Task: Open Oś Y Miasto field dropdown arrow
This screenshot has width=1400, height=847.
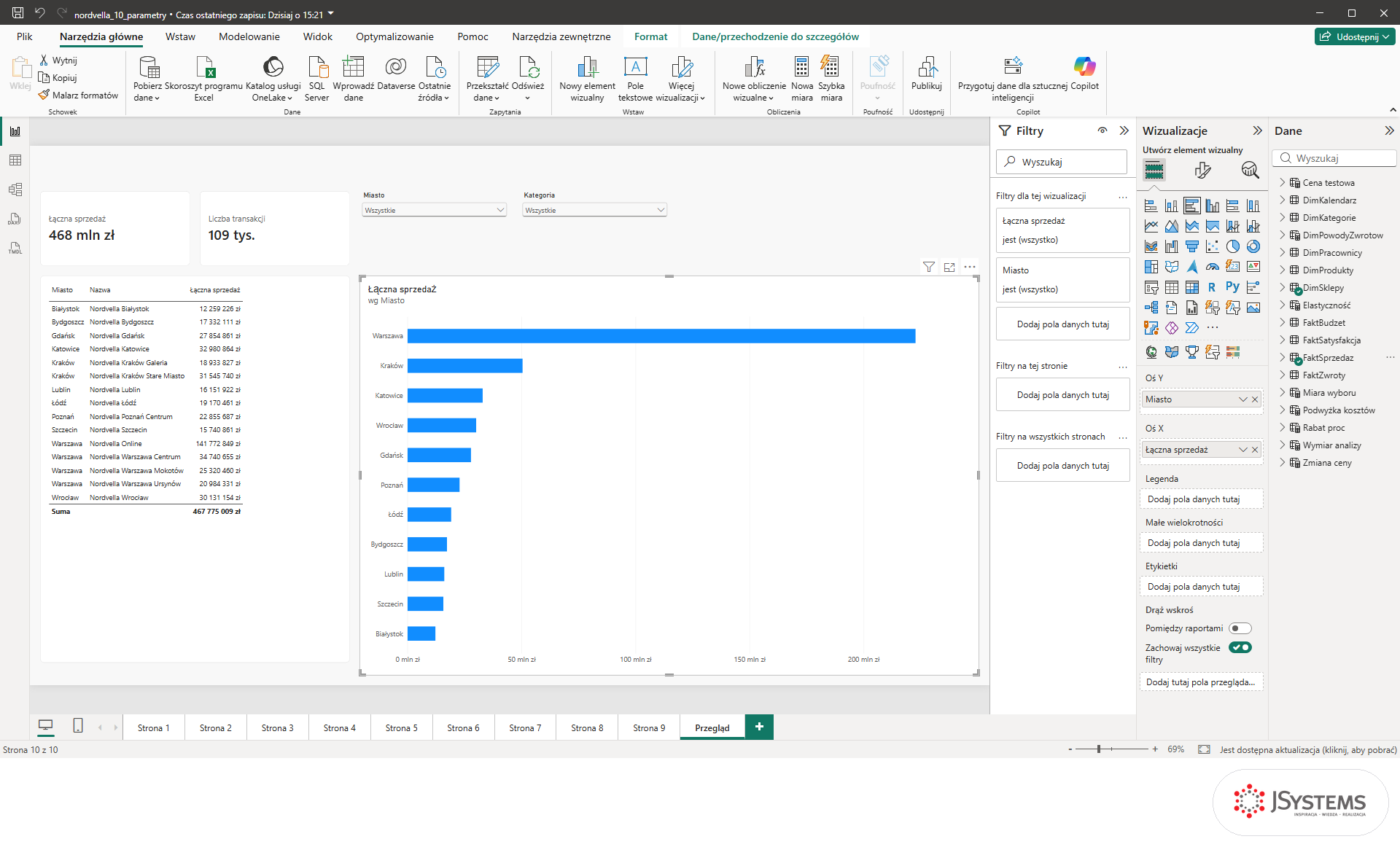Action: (x=1242, y=399)
